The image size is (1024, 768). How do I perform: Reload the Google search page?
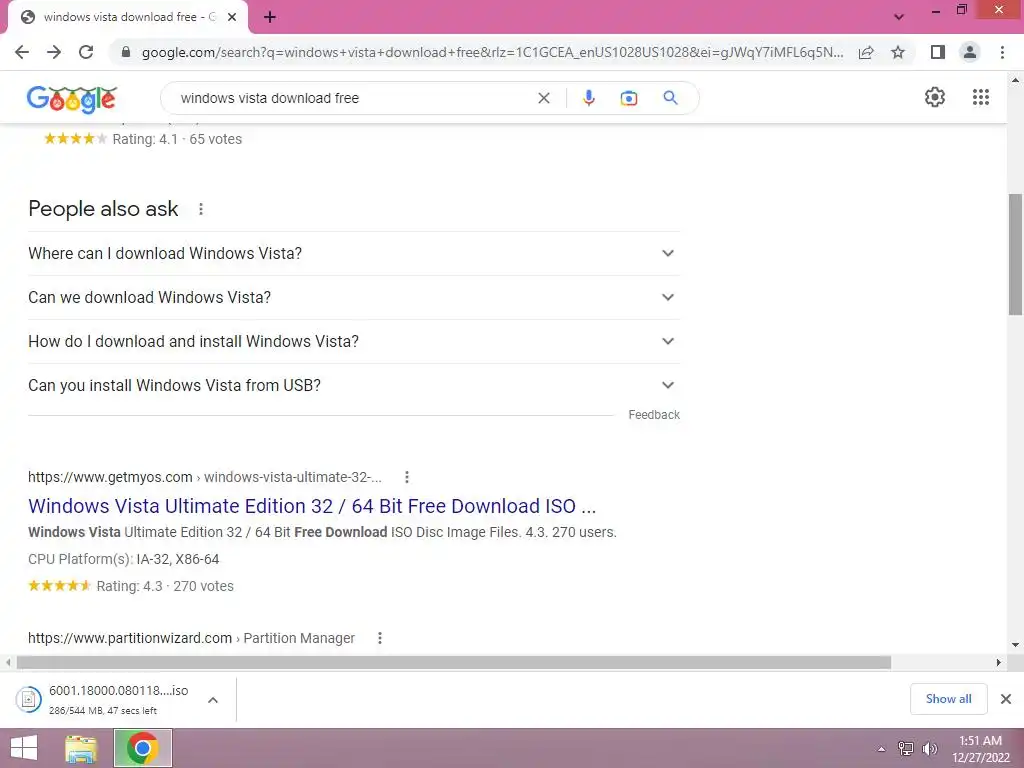pos(86,52)
